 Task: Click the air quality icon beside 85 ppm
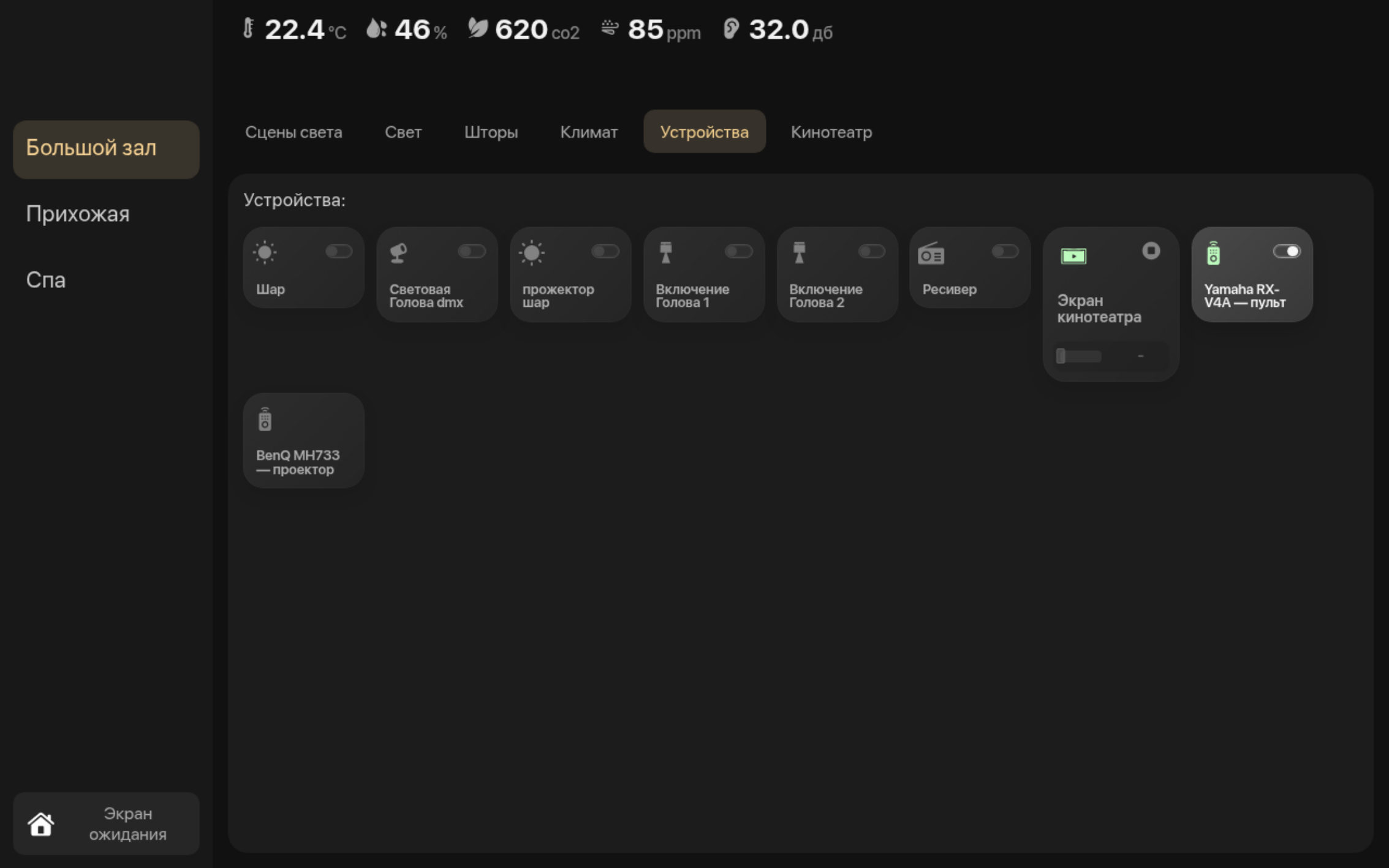coord(610,28)
